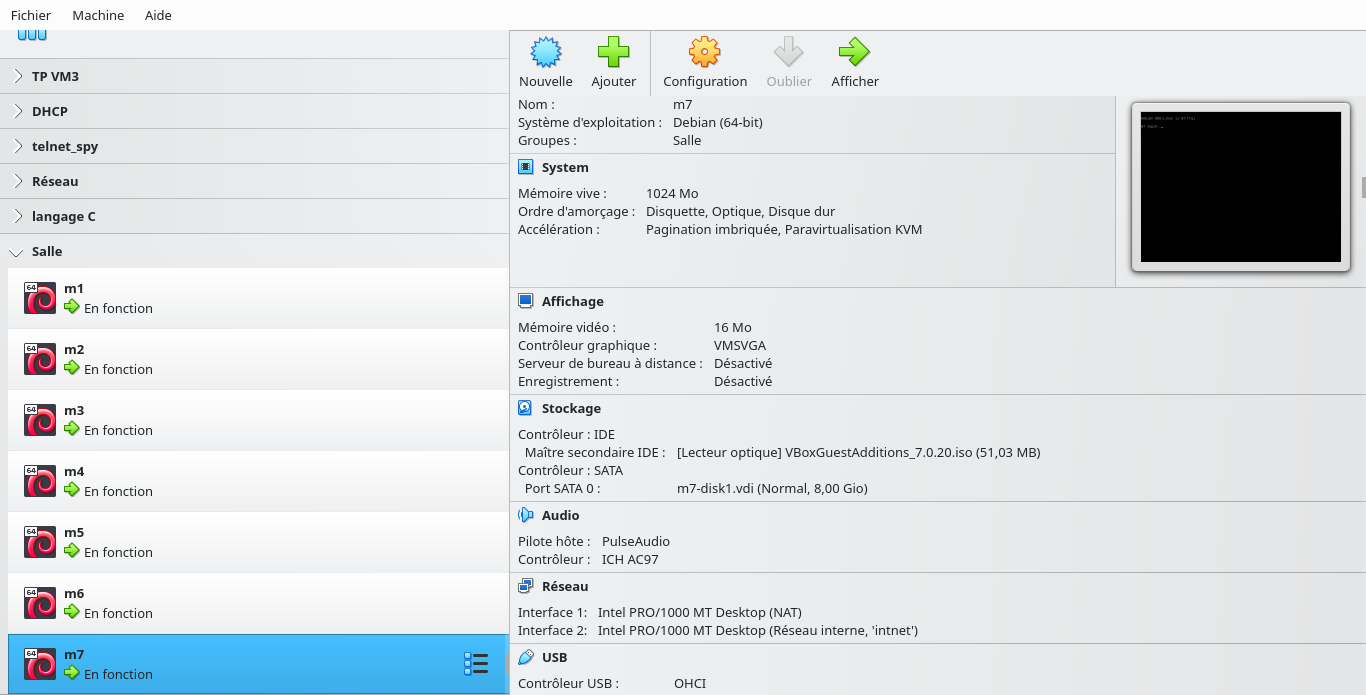Expand the TP VM3 group
Viewport: 1366px width, 695px height.
tap(18, 76)
